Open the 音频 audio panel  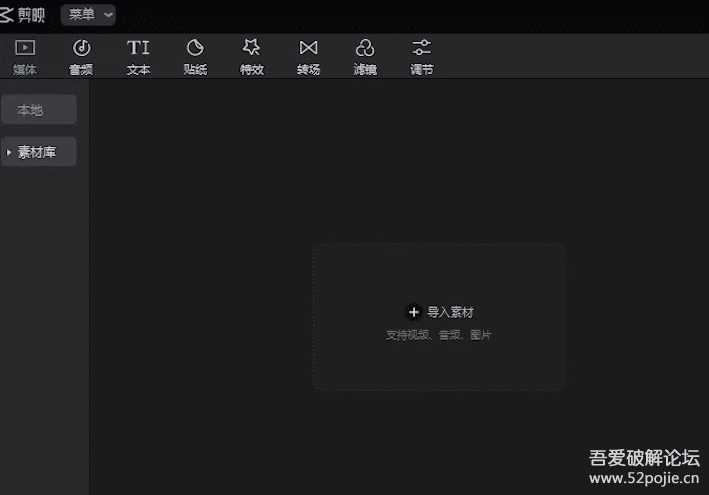[81, 57]
